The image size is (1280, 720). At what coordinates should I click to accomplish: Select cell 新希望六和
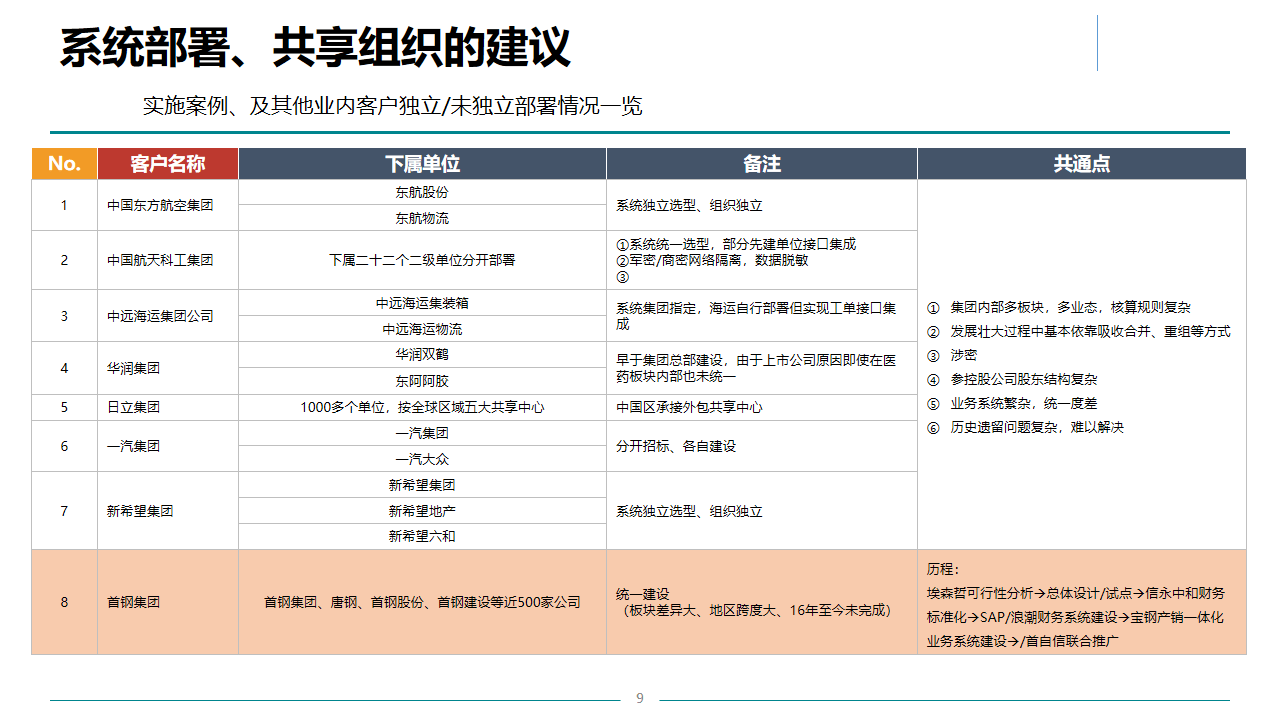point(422,536)
